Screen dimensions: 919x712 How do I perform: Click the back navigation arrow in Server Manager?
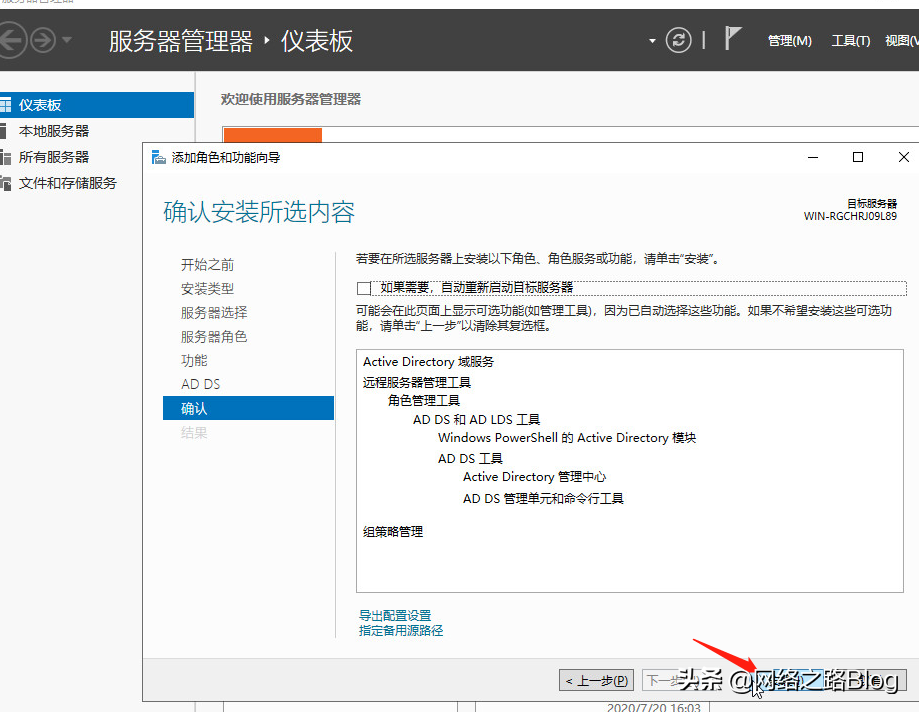11,40
